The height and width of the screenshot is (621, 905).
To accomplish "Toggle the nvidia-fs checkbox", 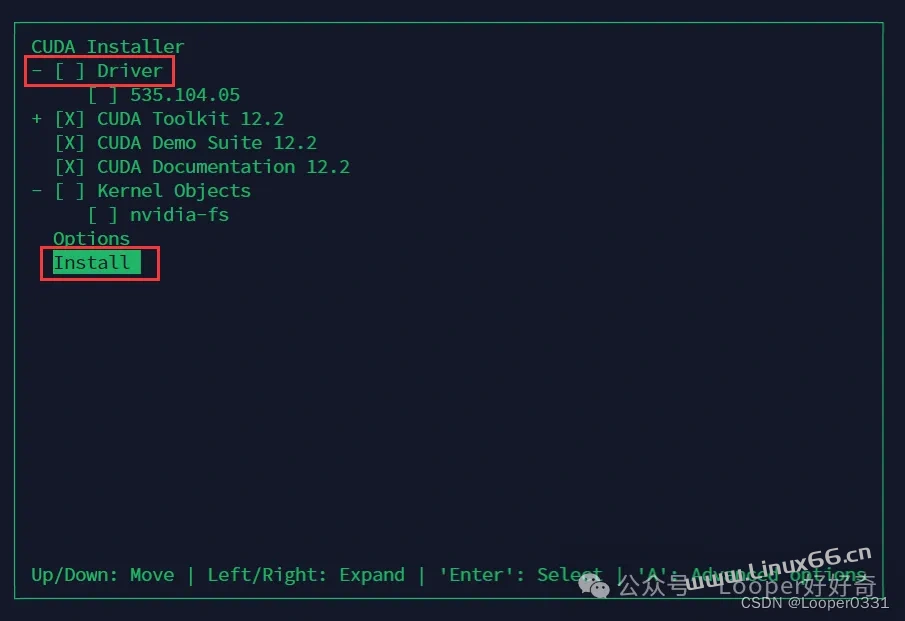I will tap(103, 215).
